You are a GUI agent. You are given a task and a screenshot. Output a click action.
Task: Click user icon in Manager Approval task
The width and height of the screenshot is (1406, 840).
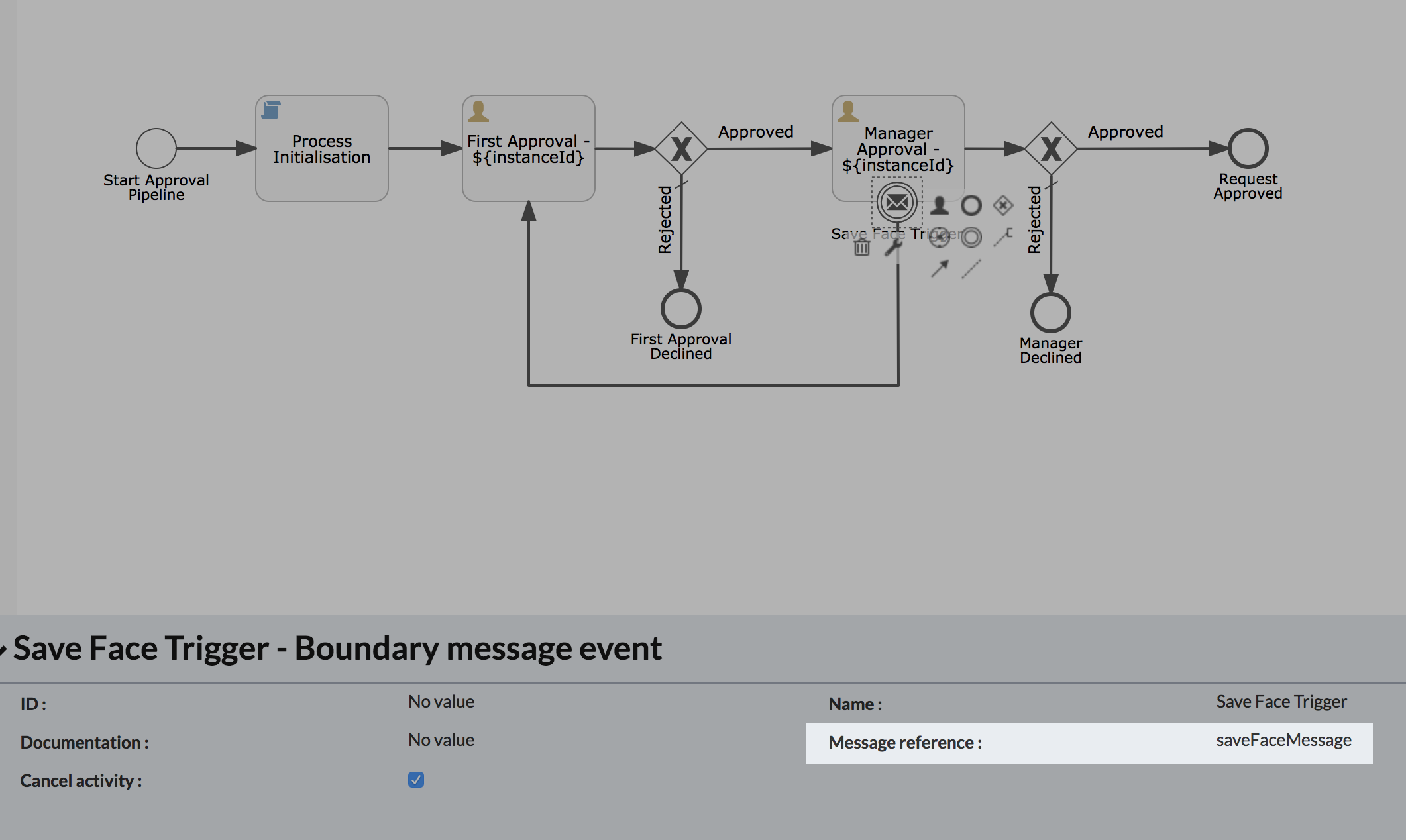tap(847, 111)
